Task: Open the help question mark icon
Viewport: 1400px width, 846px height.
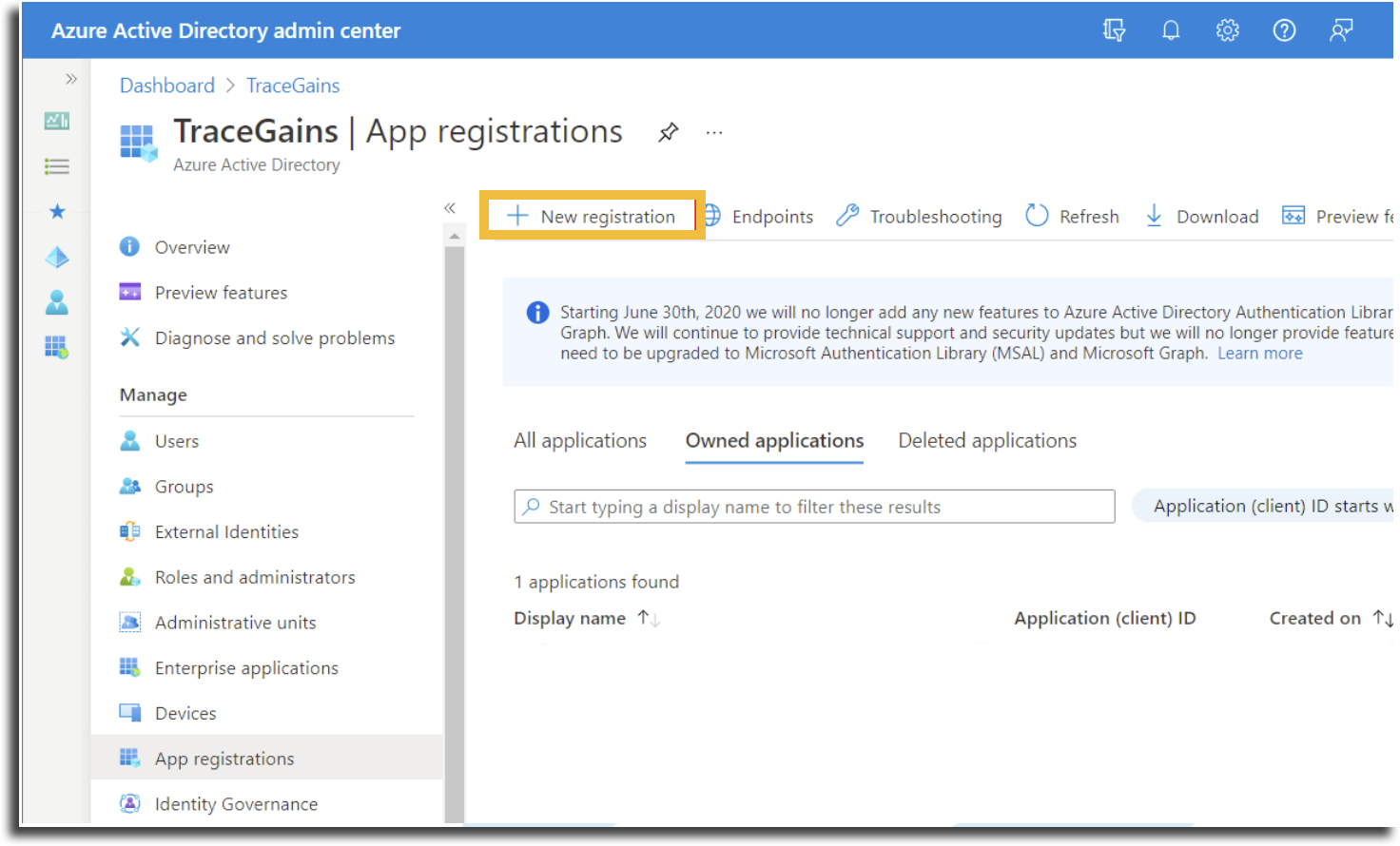Action: [x=1284, y=30]
